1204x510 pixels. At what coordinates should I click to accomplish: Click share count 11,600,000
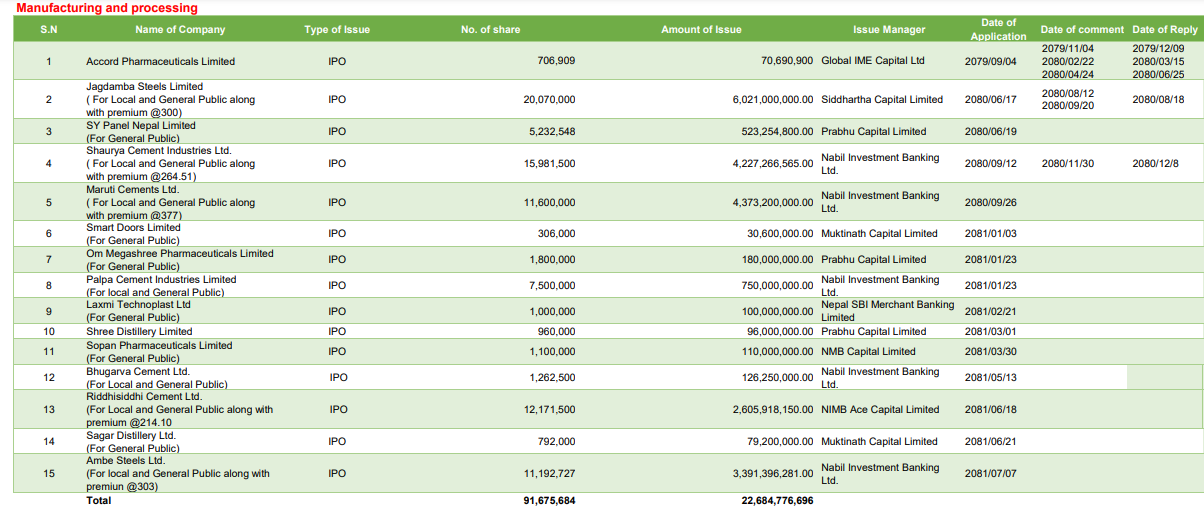(549, 202)
